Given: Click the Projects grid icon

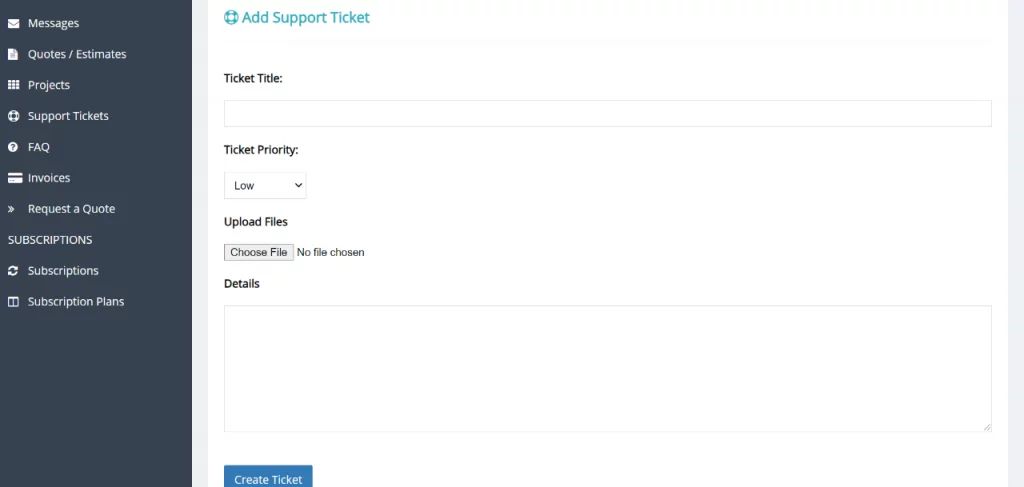Looking at the screenshot, I should tap(13, 85).
